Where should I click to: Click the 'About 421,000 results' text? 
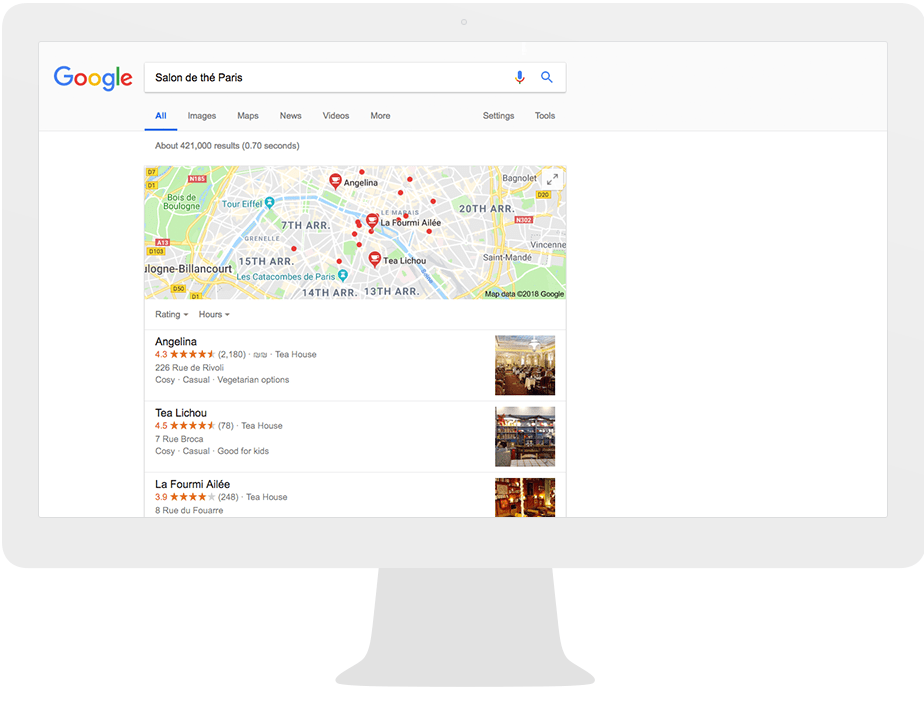click(x=227, y=146)
